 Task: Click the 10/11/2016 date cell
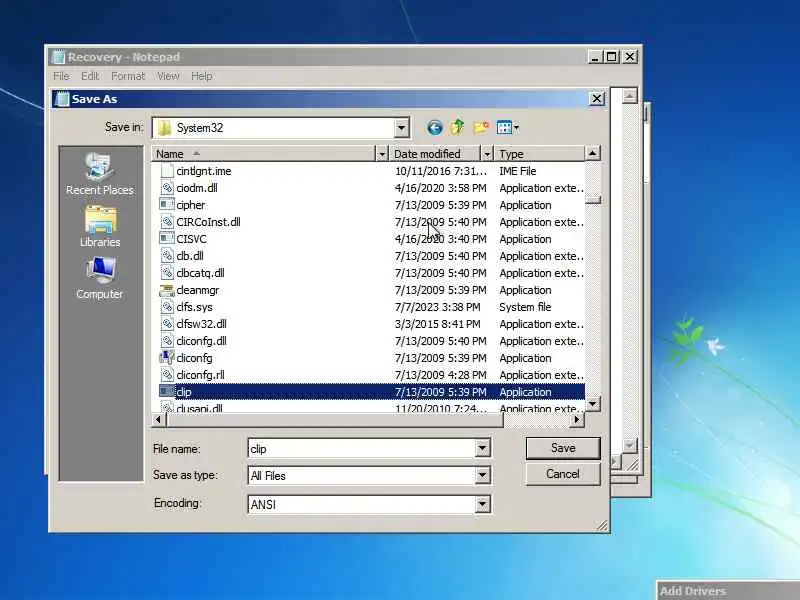click(x=441, y=171)
